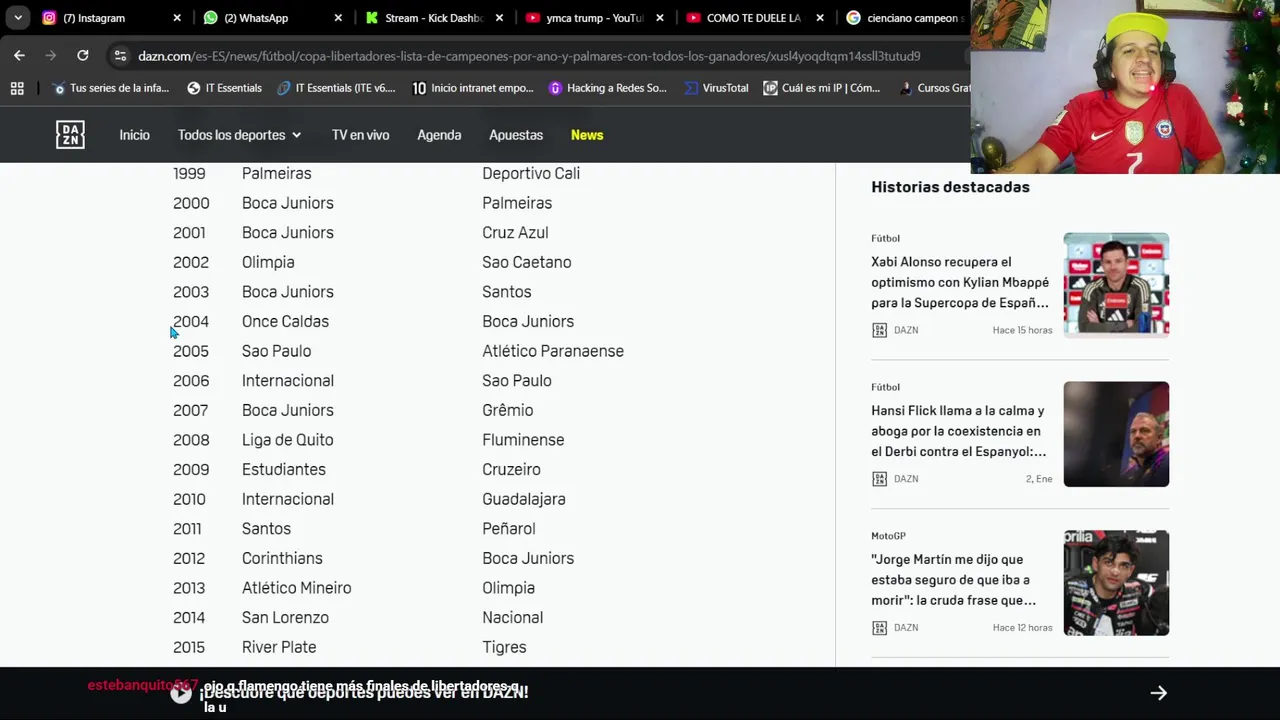Viewport: 1280px width, 720px height.
Task: Open TV en vivo section
Action: pyautogui.click(x=360, y=135)
